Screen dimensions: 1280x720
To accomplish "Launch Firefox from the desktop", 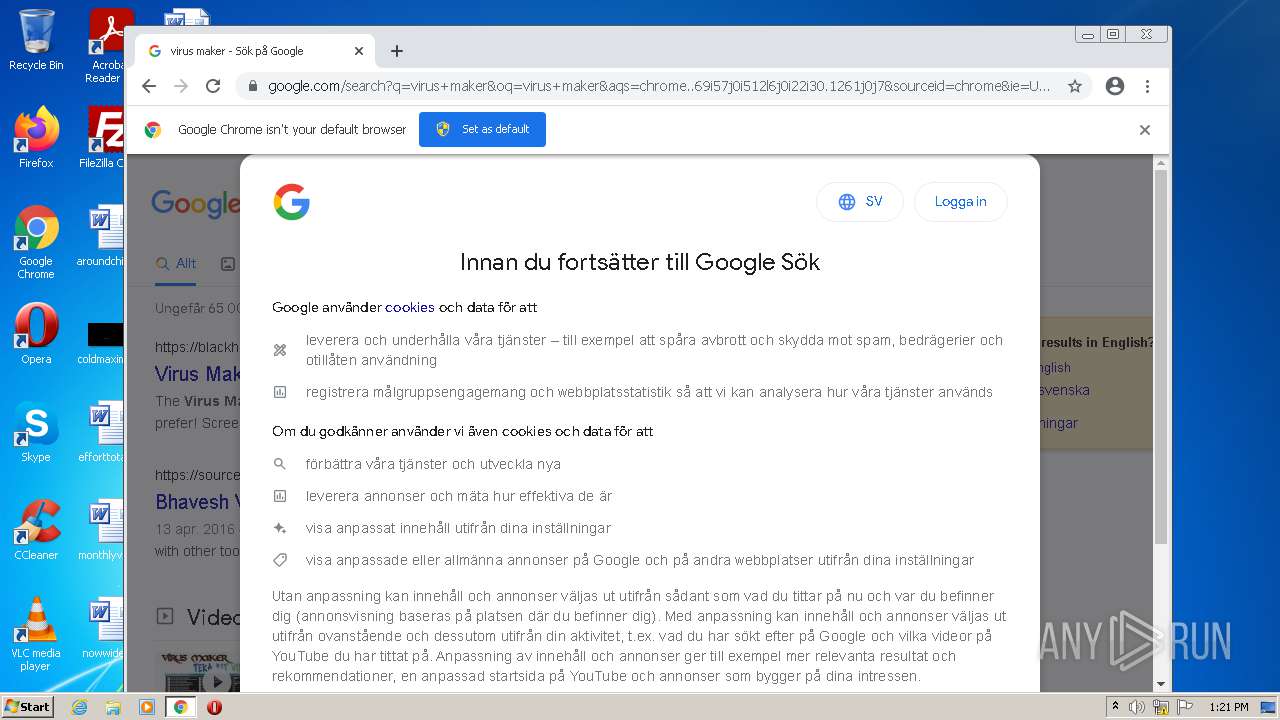I will [x=36, y=138].
